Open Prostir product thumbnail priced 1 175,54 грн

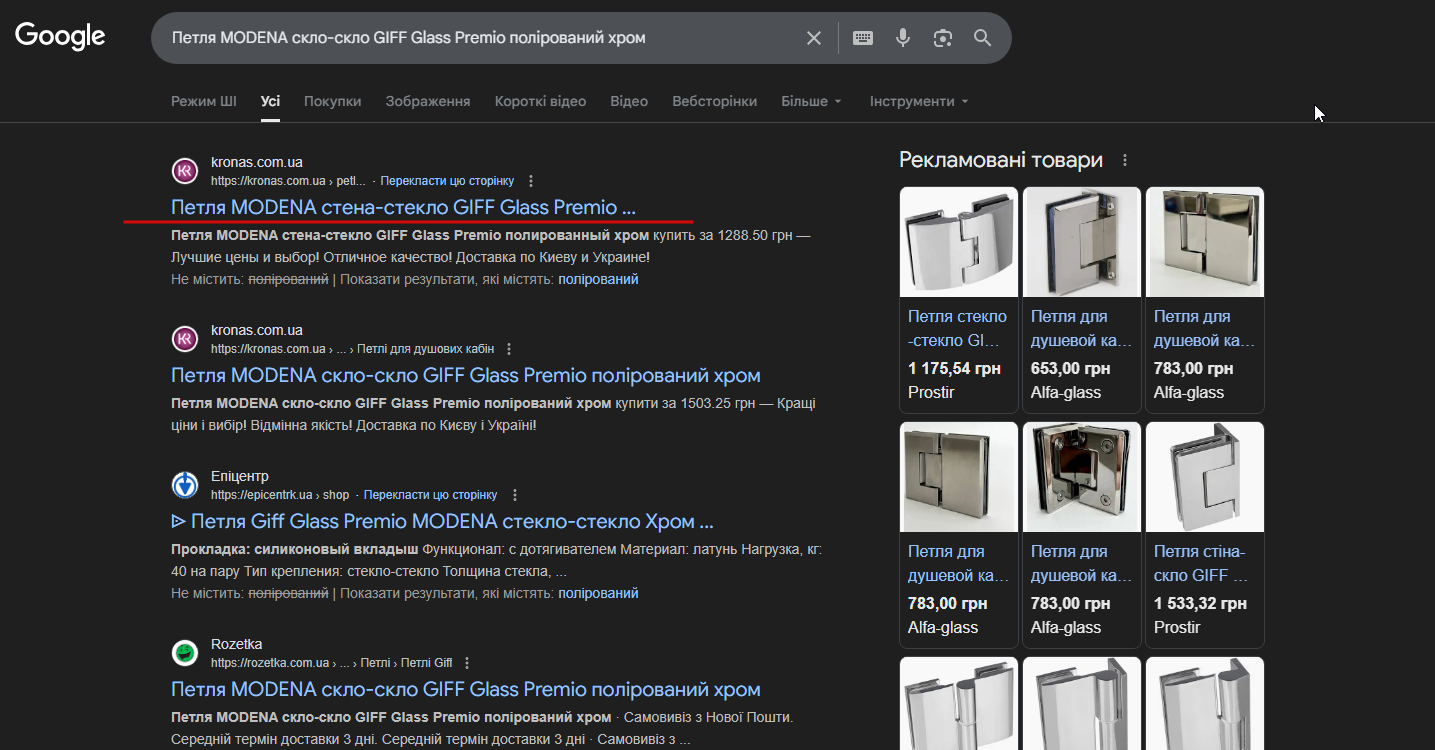coord(959,242)
